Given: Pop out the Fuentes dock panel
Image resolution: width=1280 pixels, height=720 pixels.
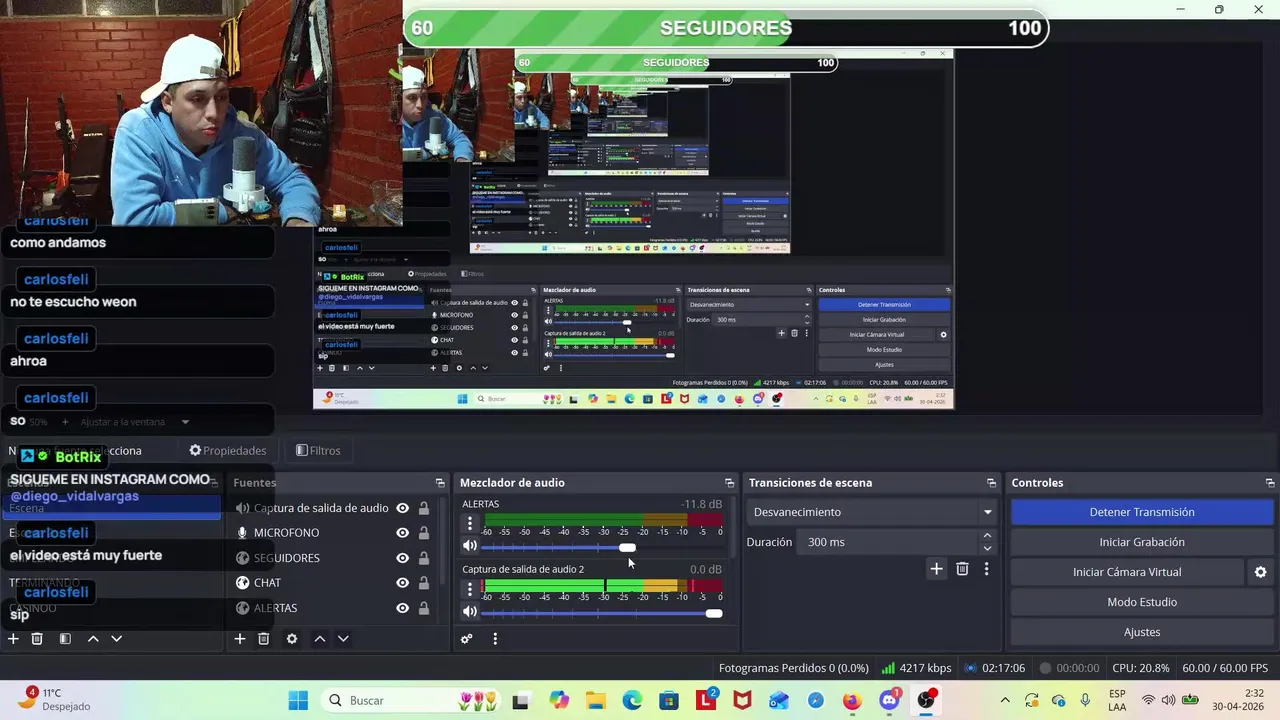Looking at the screenshot, I should click(439, 483).
